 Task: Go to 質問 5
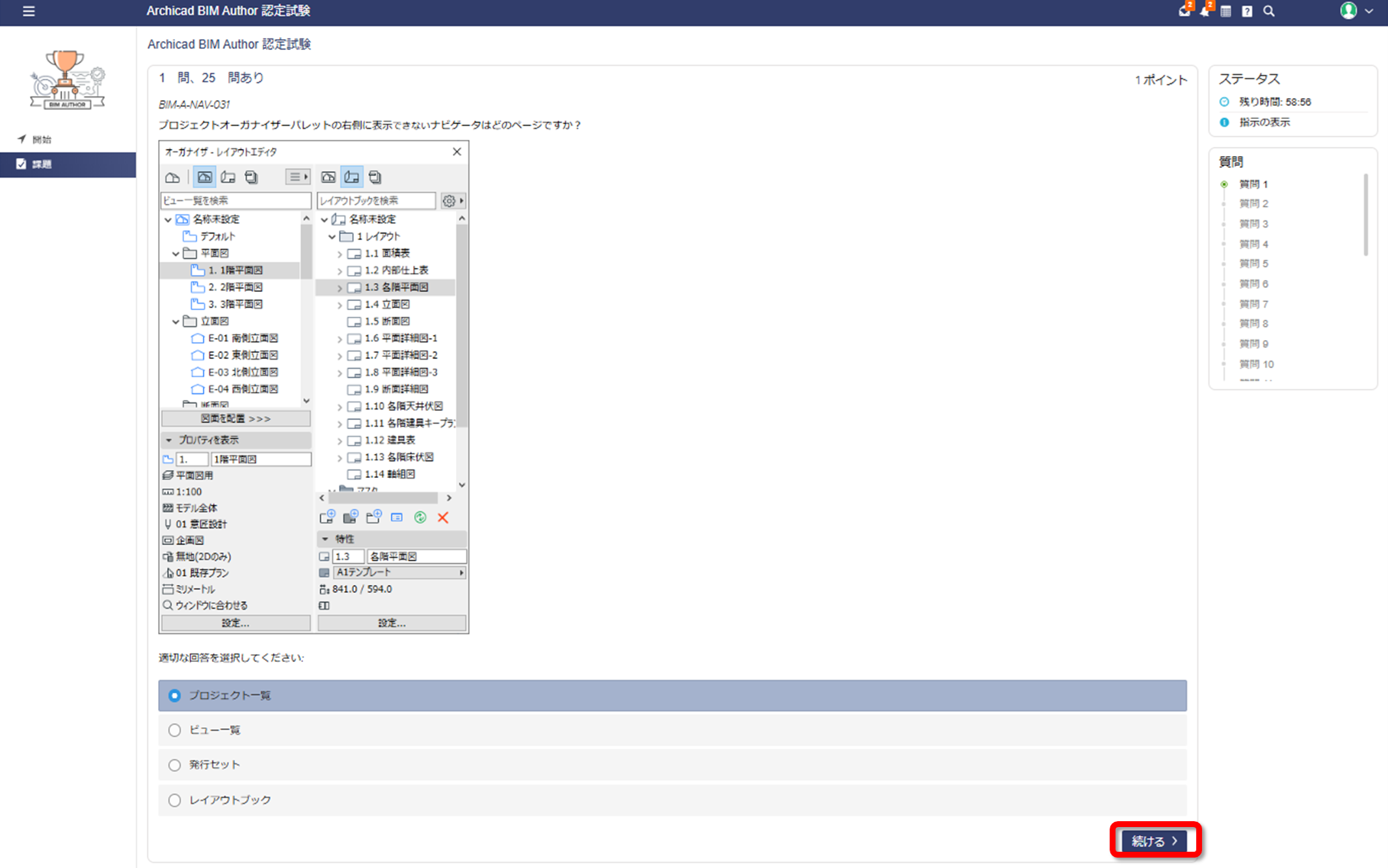[x=1253, y=263]
